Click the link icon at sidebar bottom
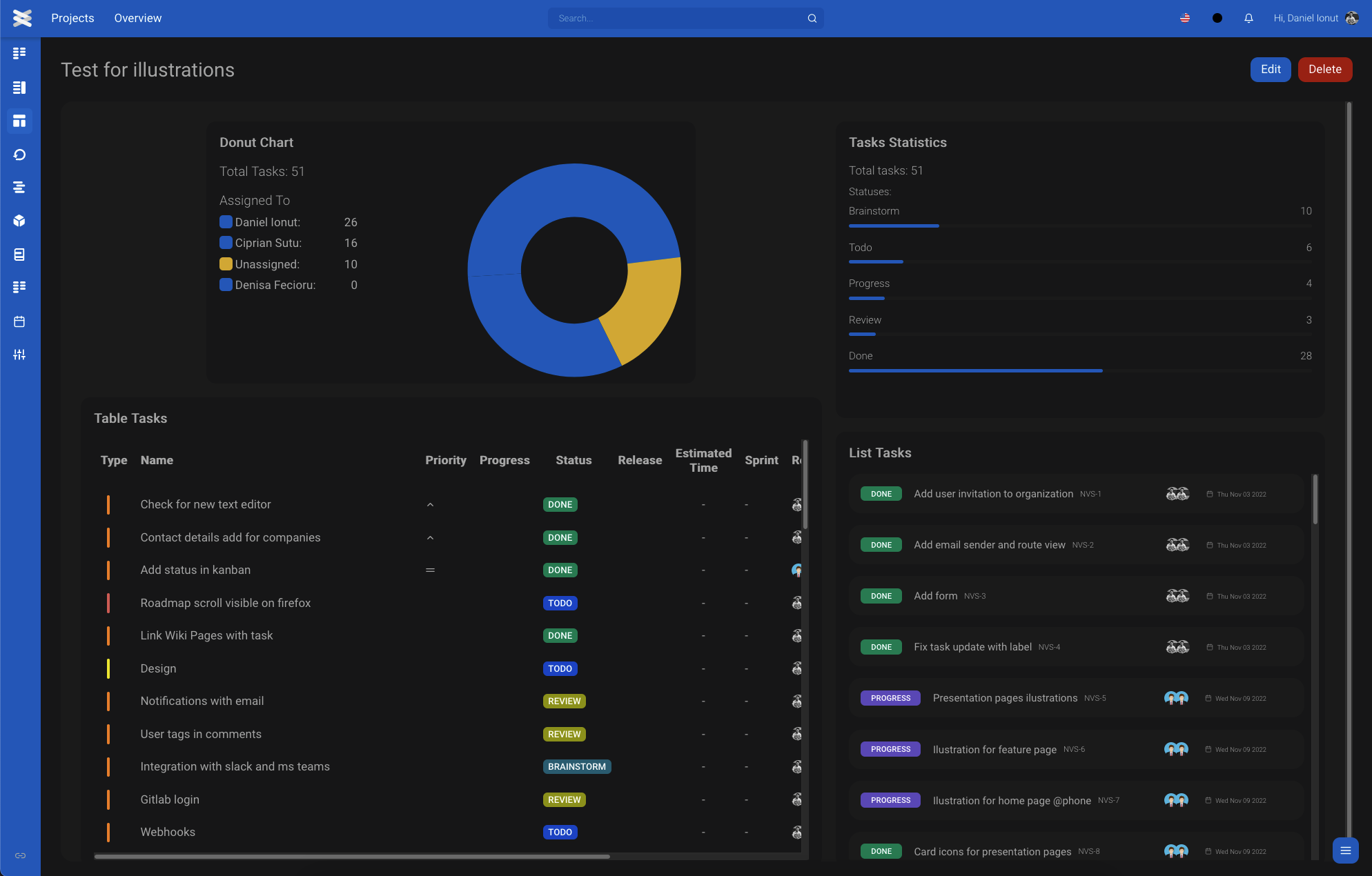1372x876 pixels. [x=20, y=855]
